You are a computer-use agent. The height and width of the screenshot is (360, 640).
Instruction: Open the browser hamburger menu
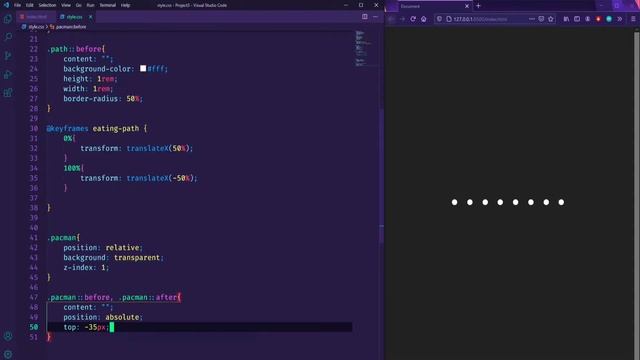[633, 19]
